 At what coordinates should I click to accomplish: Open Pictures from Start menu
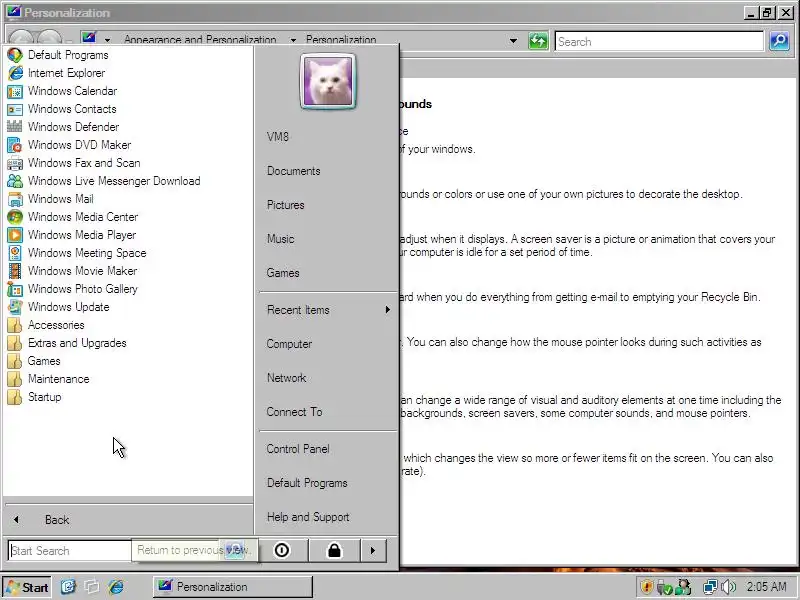285,205
